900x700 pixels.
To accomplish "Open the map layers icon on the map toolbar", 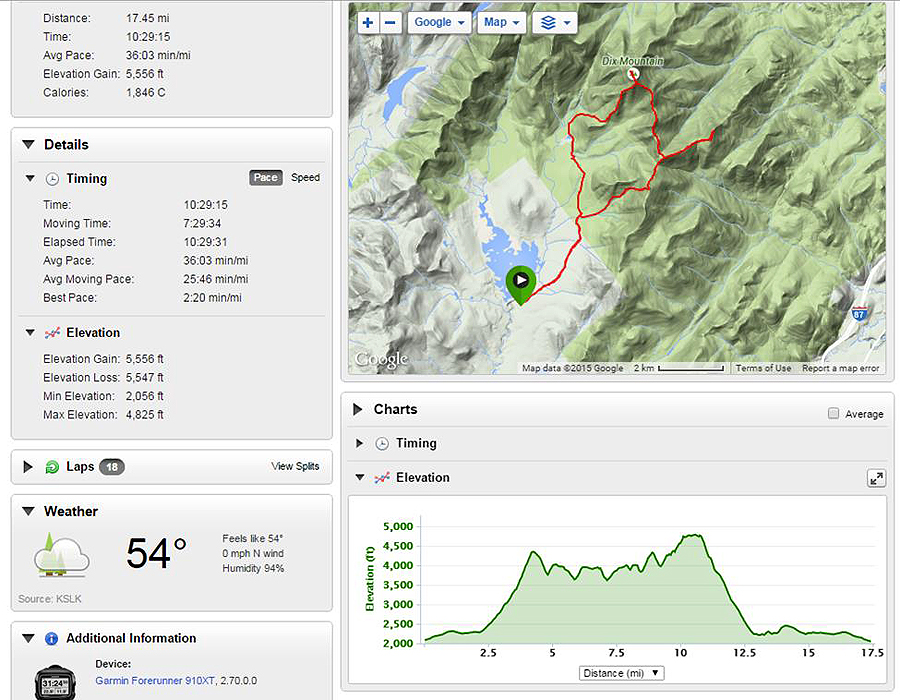I will (549, 21).
